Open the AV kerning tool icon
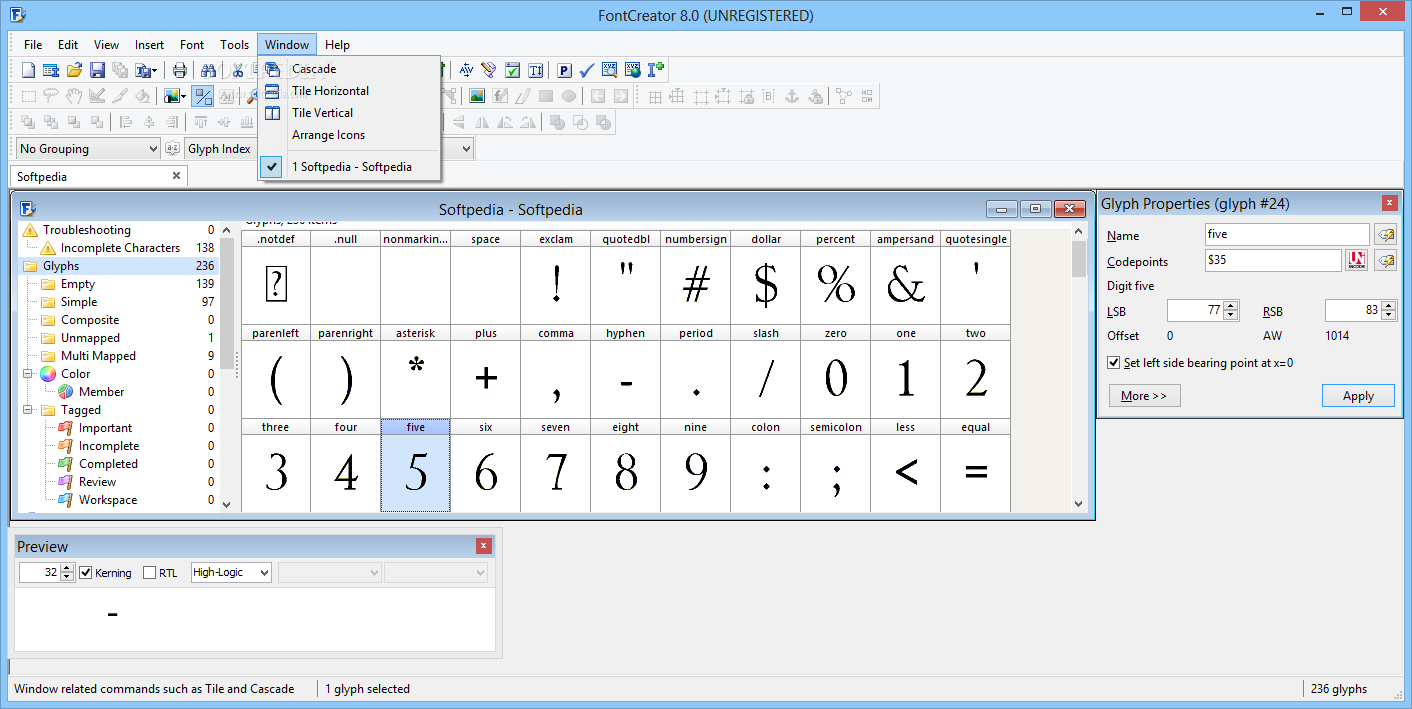This screenshot has width=1412, height=709. coord(466,70)
